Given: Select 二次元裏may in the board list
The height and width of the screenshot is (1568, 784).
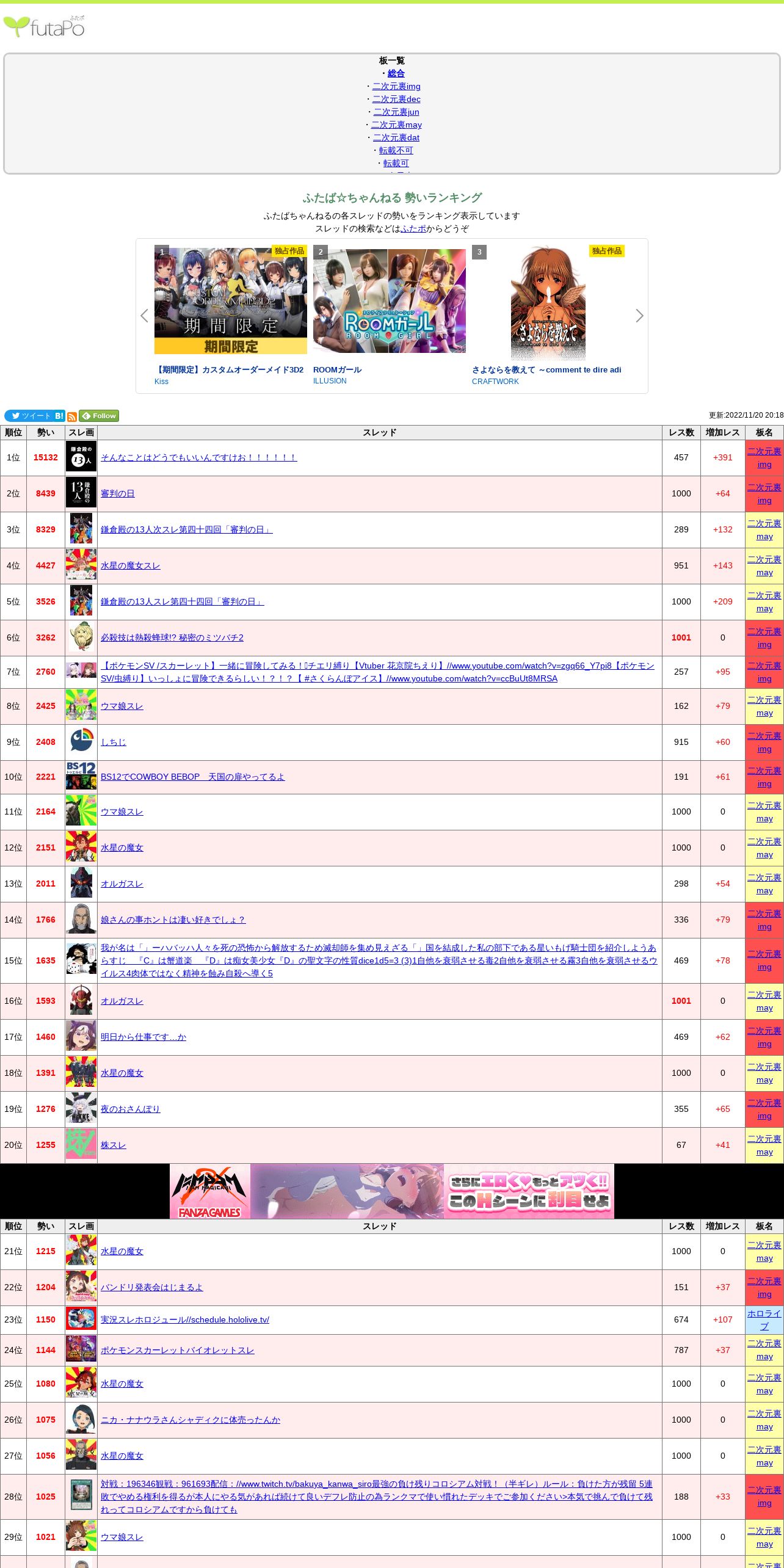Looking at the screenshot, I should click(x=396, y=125).
